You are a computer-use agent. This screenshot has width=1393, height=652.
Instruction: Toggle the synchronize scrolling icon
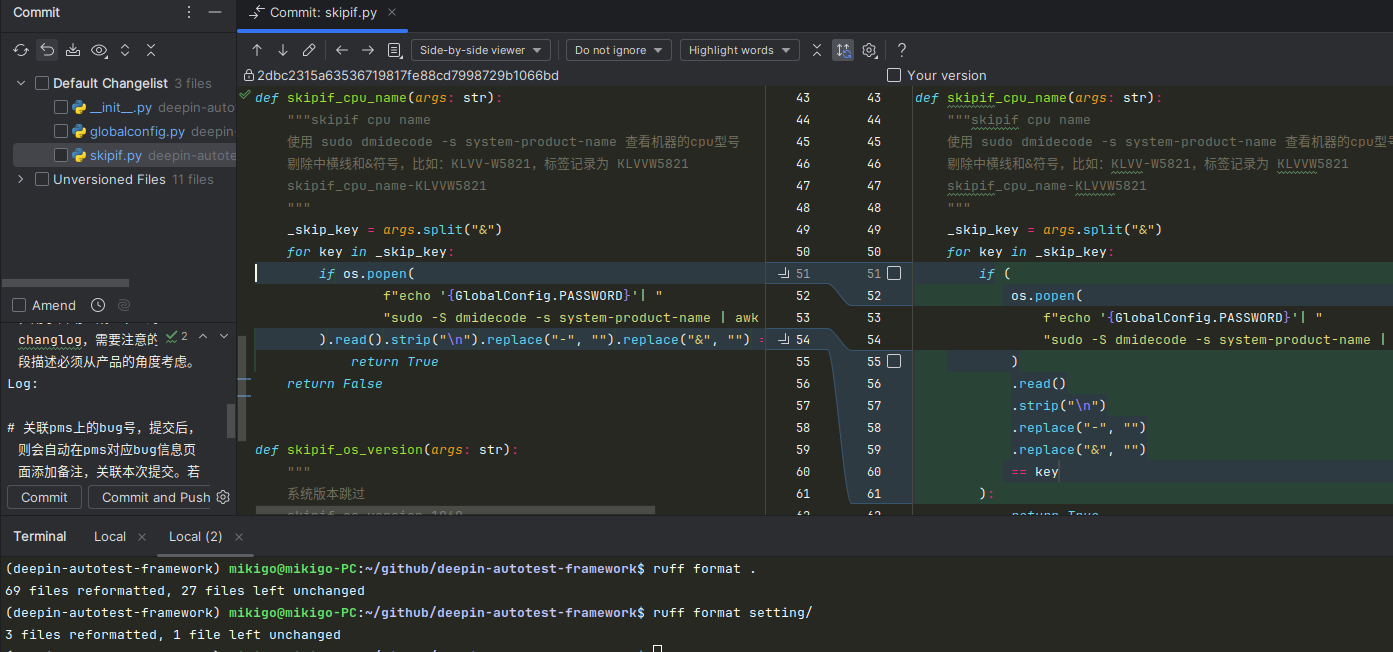pos(843,50)
